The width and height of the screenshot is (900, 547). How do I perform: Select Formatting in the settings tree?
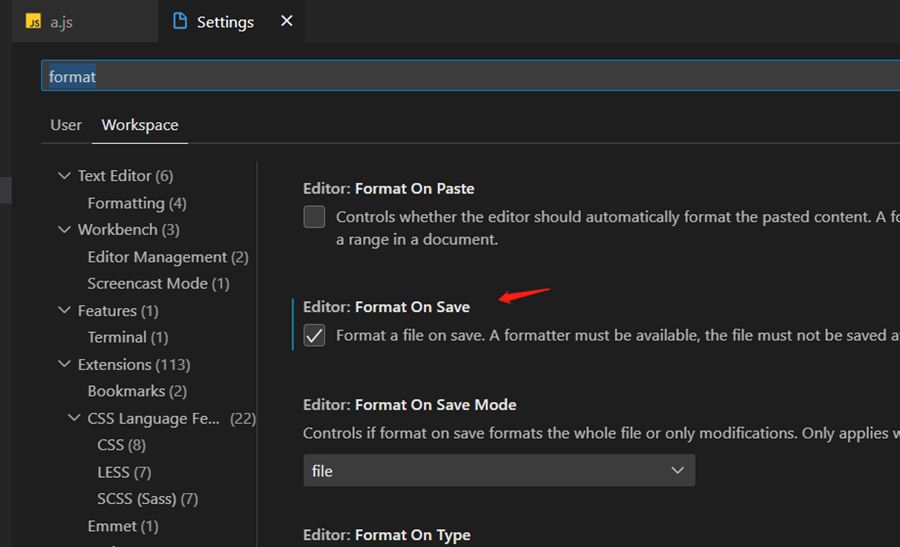[x=136, y=203]
